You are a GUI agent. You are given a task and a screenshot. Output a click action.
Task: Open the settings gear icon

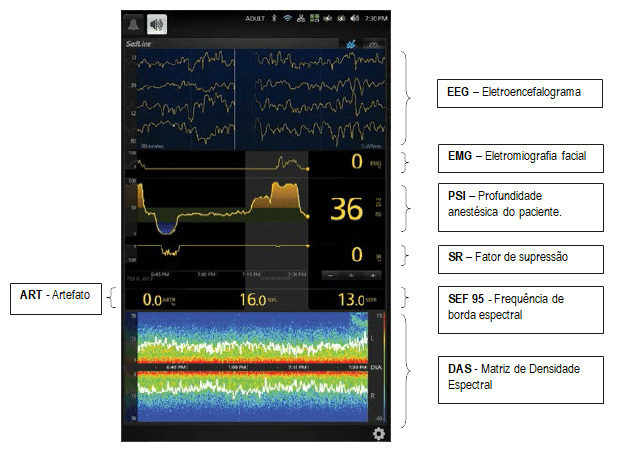[379, 433]
